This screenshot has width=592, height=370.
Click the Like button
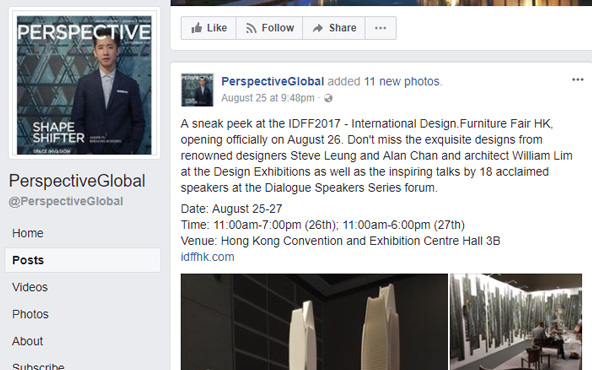click(x=208, y=28)
